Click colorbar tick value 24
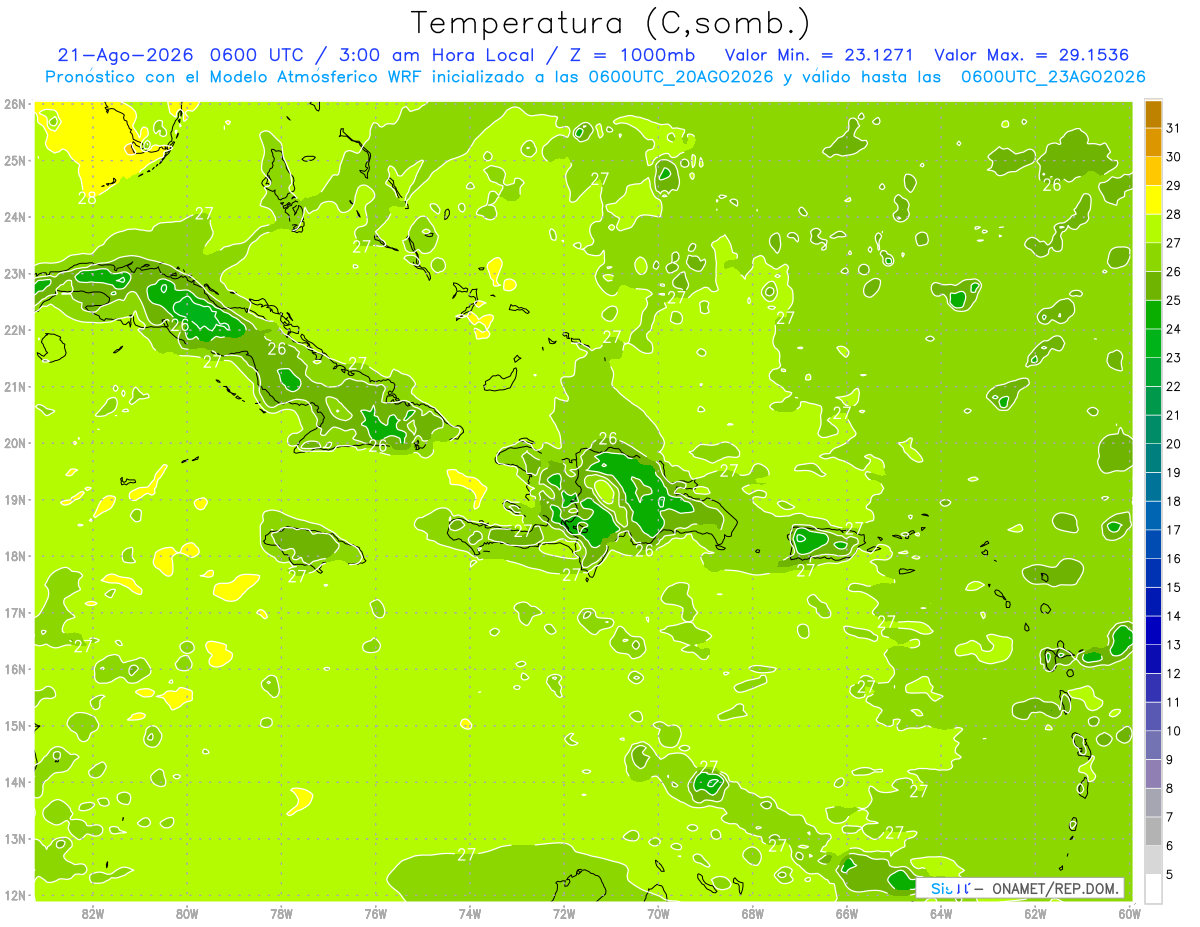Image resolution: width=1200 pixels, height=927 pixels. pos(1174,329)
